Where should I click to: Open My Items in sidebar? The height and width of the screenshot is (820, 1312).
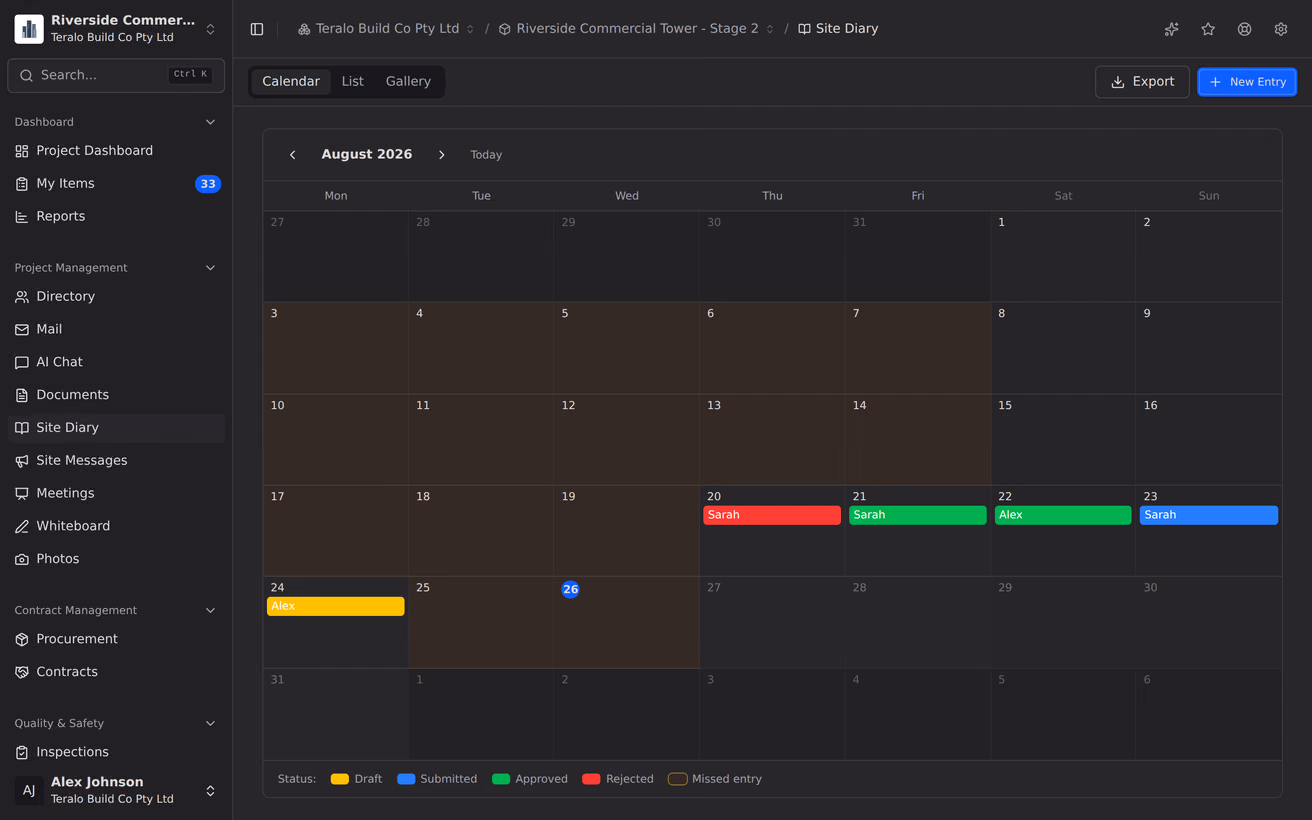pos(116,184)
